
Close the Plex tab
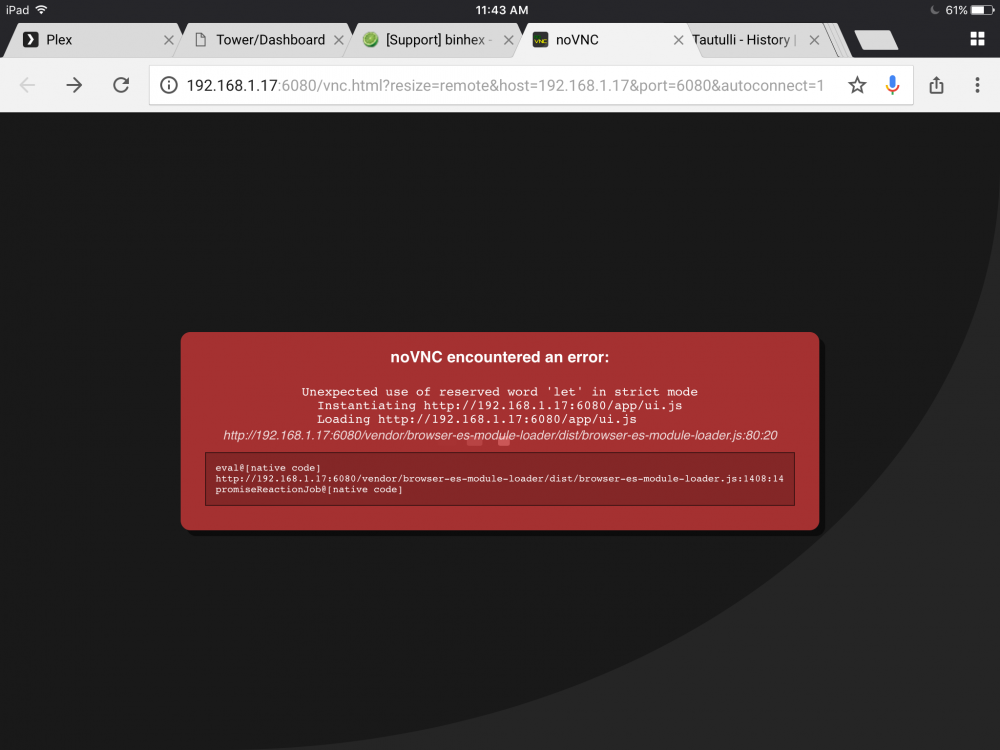pyautogui.click(x=168, y=40)
